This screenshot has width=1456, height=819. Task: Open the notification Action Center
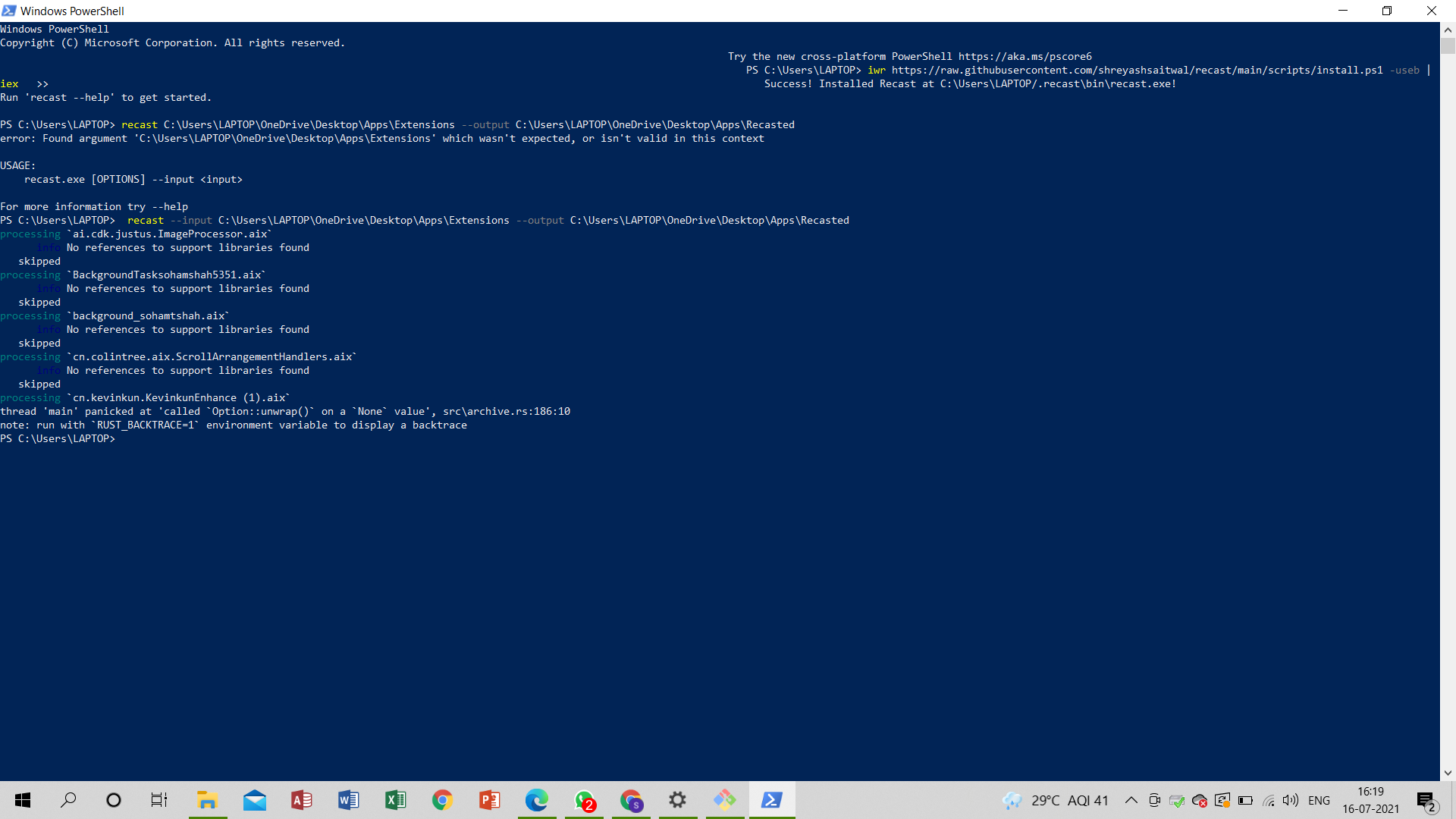1426,801
